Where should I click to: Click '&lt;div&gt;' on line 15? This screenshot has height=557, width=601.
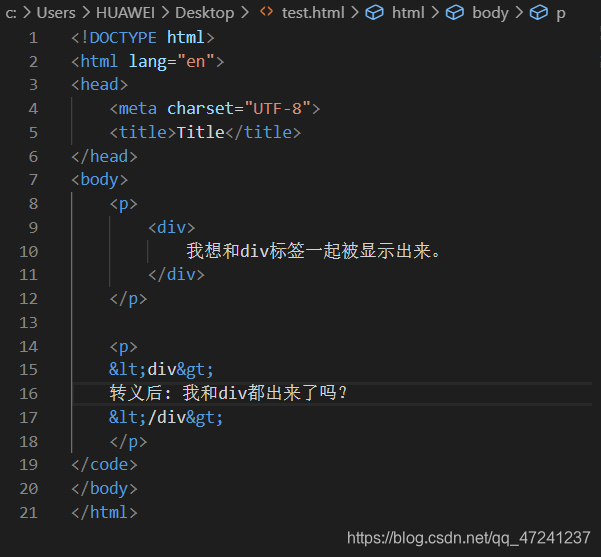pos(161,370)
